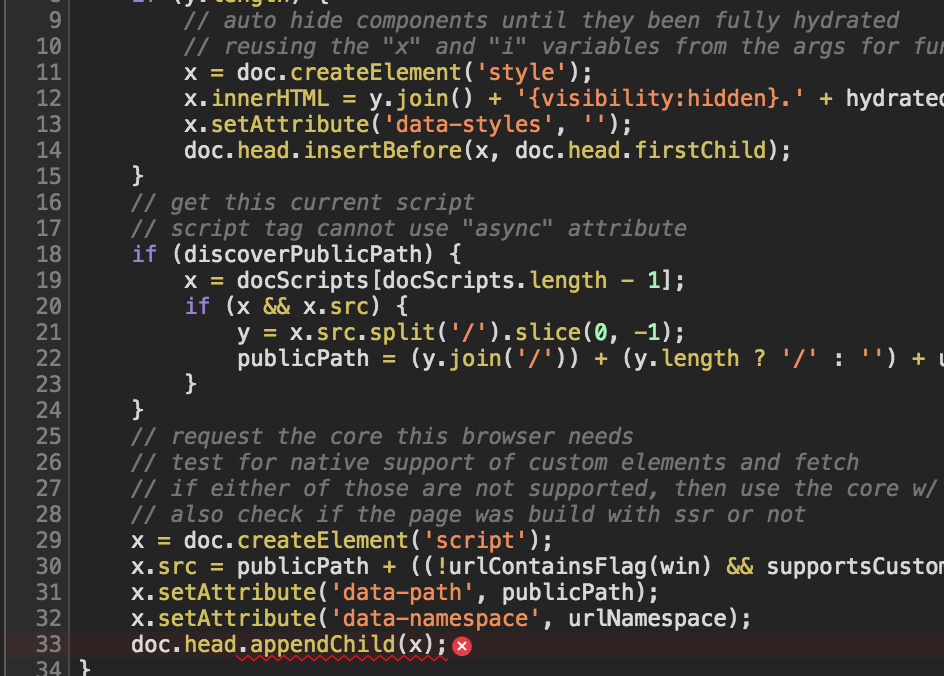
Task: Click line number 14 in the gutter
Action: click(49, 150)
